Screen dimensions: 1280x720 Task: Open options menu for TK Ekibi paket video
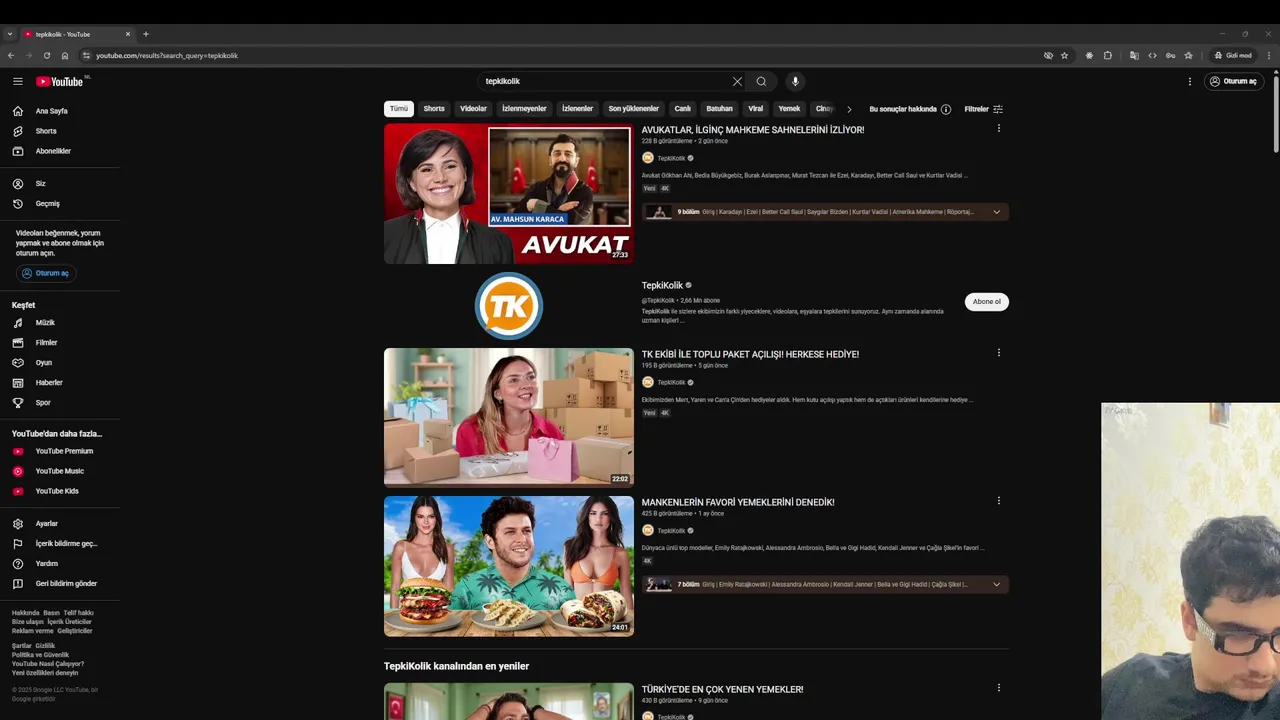point(998,352)
